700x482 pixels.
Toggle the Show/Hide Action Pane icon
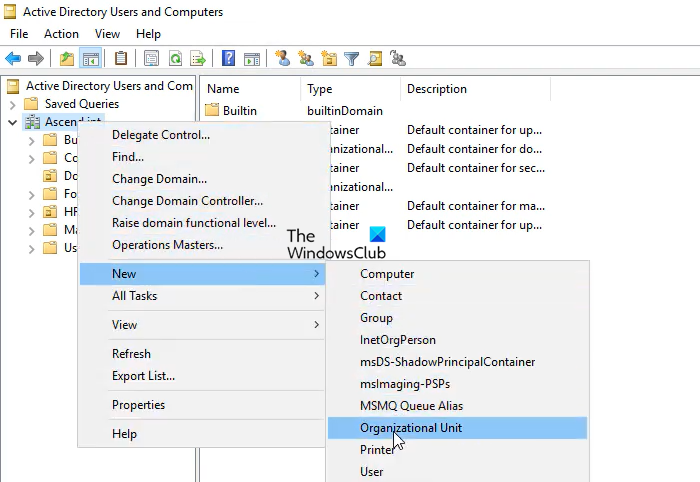[252, 58]
